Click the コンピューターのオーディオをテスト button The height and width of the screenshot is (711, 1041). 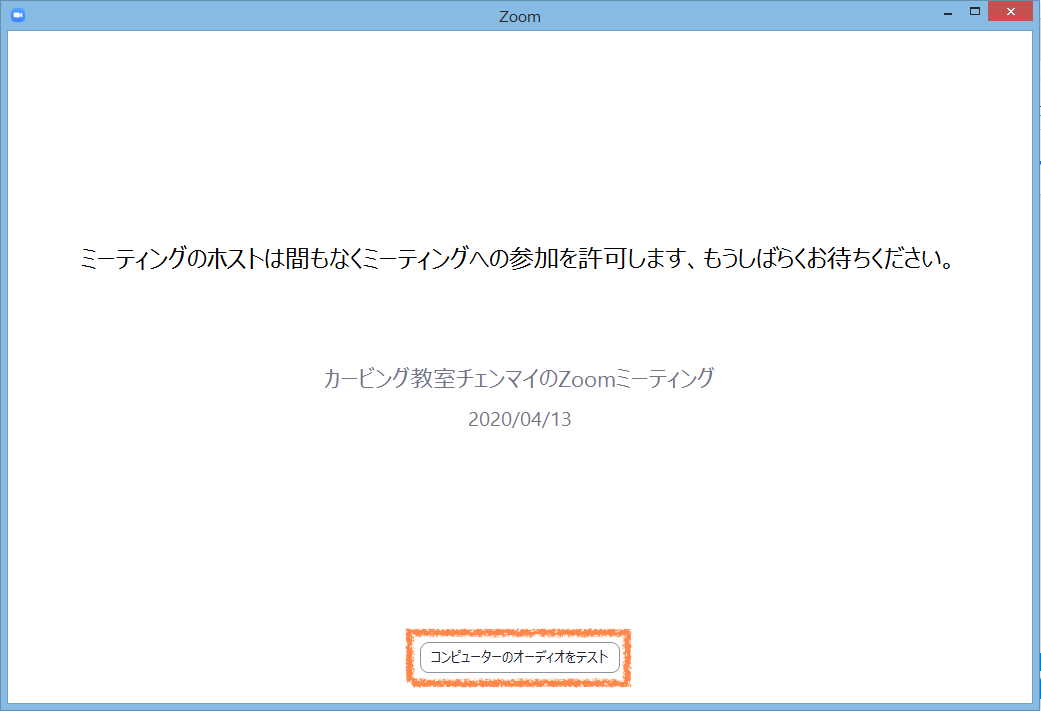point(520,657)
